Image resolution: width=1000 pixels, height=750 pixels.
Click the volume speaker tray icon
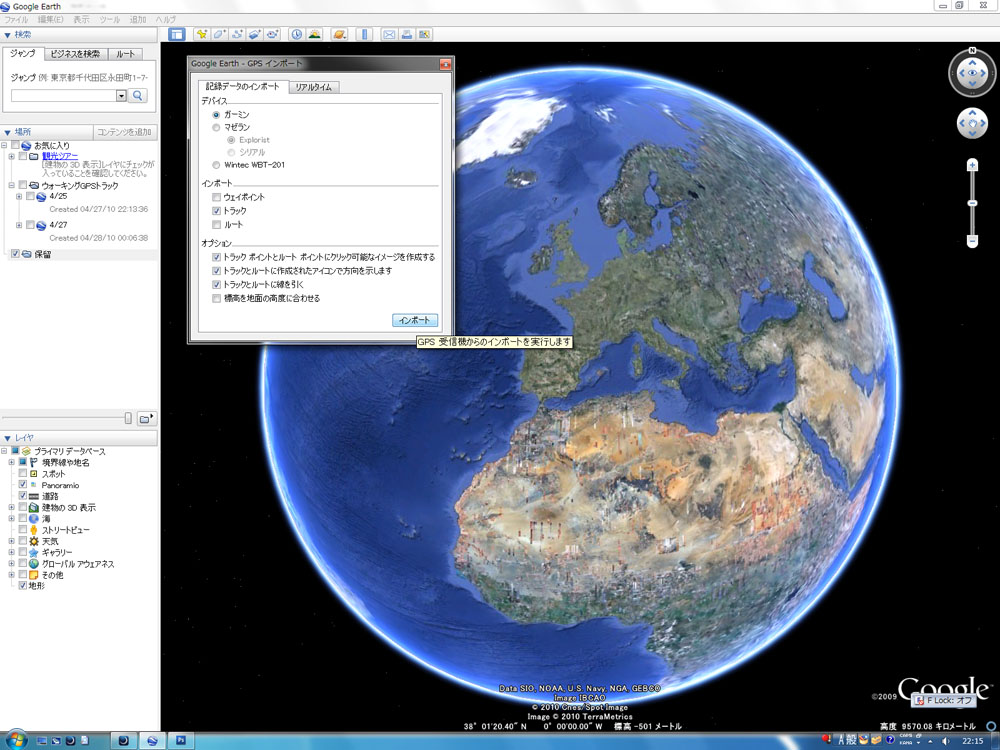pos(946,740)
